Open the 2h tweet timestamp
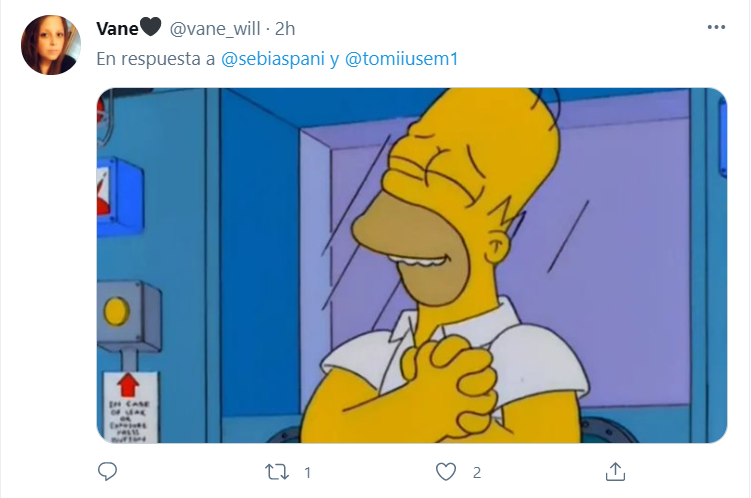This screenshot has width=751, height=498. [x=285, y=29]
